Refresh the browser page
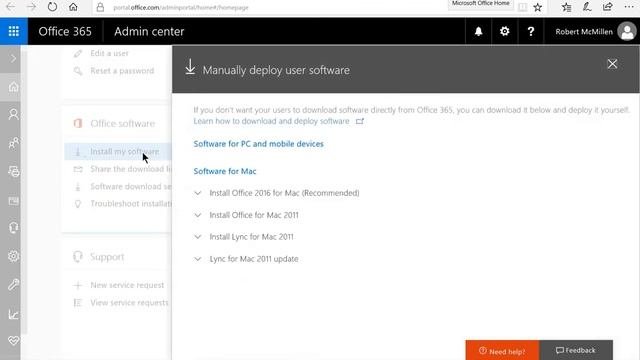Image resolution: width=640 pixels, height=360 pixels. coord(52,7)
